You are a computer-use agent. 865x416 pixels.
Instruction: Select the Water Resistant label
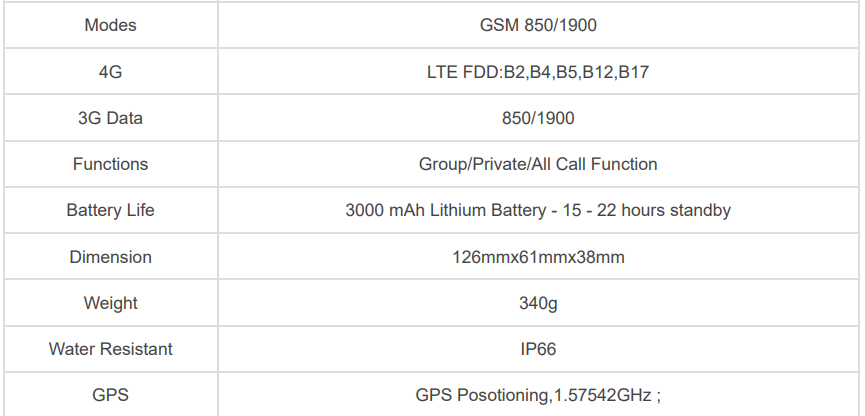110,349
